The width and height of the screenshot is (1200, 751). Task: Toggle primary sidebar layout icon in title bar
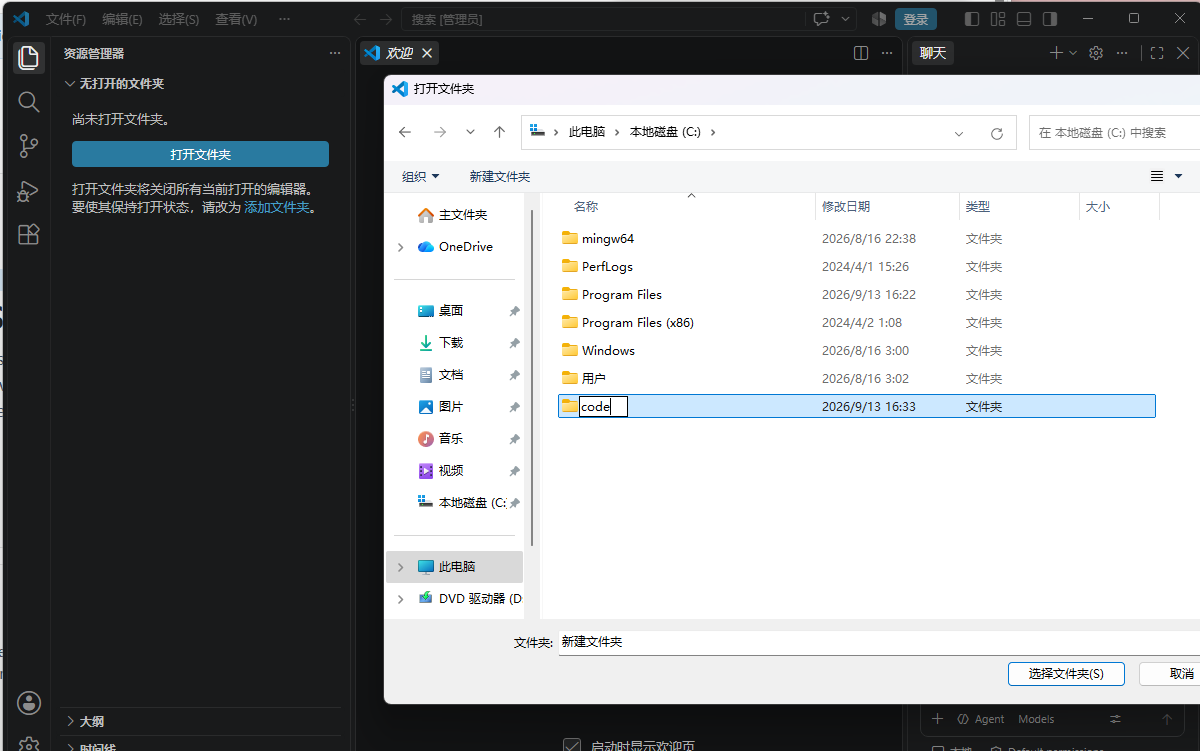972,19
